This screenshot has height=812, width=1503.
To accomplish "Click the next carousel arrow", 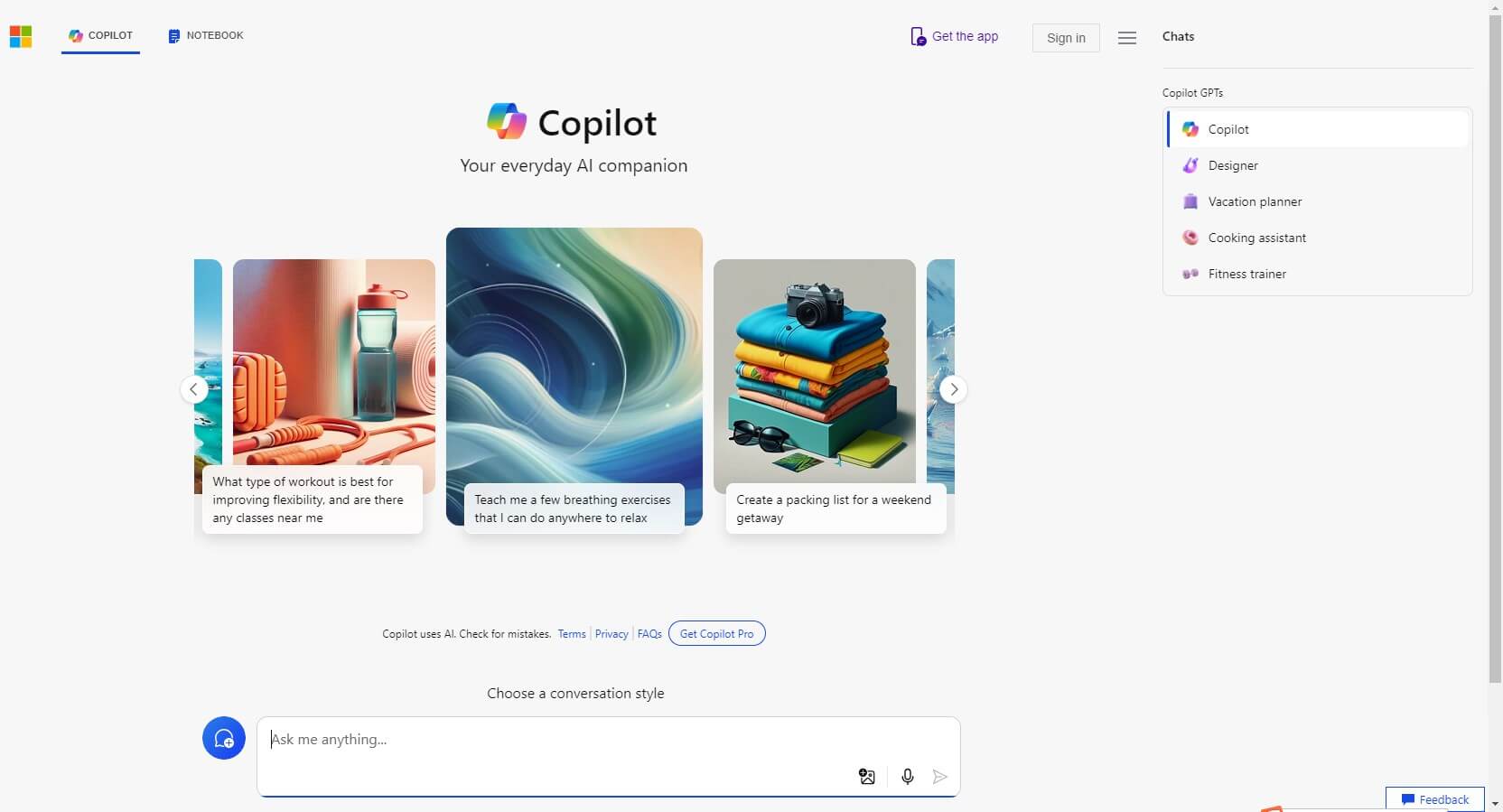I will (x=954, y=389).
